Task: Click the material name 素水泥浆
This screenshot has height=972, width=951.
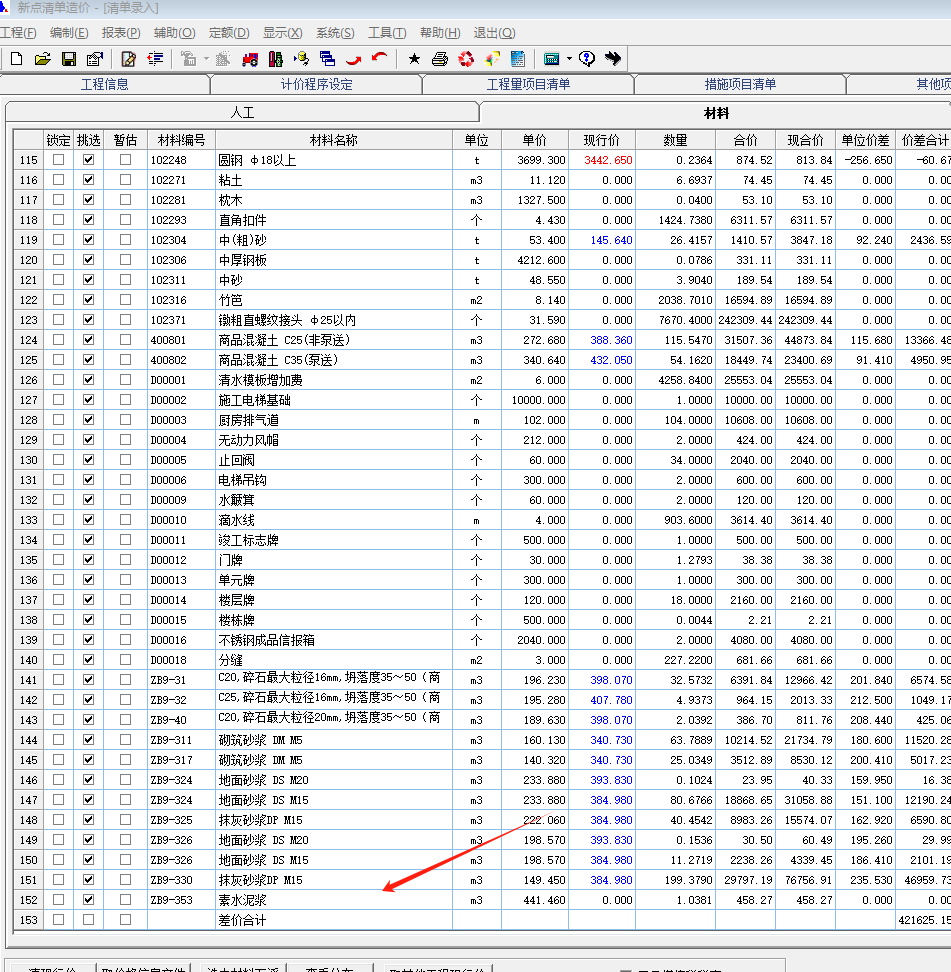Action: coord(242,899)
